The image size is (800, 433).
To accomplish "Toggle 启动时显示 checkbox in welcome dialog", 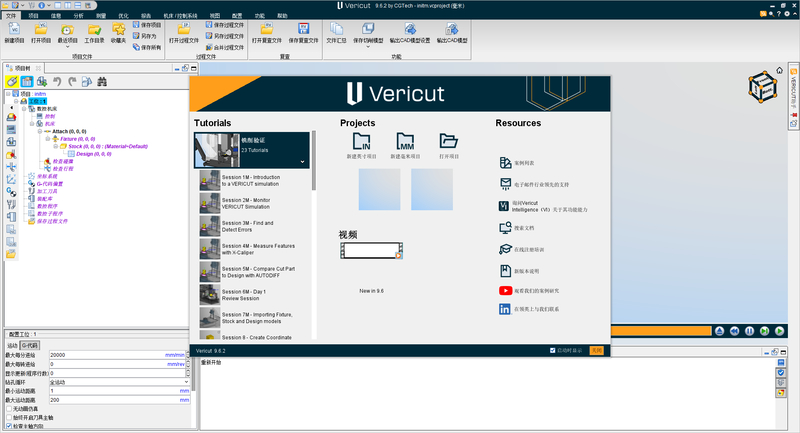I will 553,350.
